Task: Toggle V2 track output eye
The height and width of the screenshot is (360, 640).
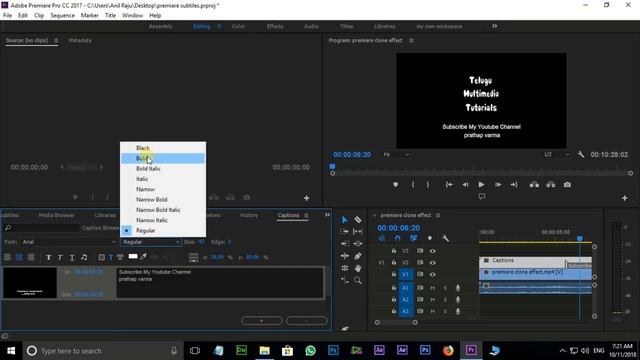Action: tap(432, 263)
